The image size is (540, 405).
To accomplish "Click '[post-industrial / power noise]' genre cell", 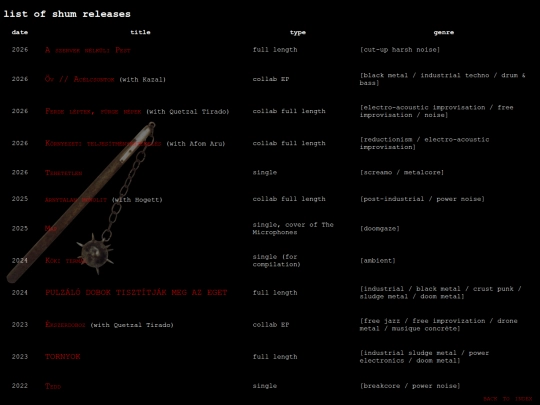I will pos(422,199).
